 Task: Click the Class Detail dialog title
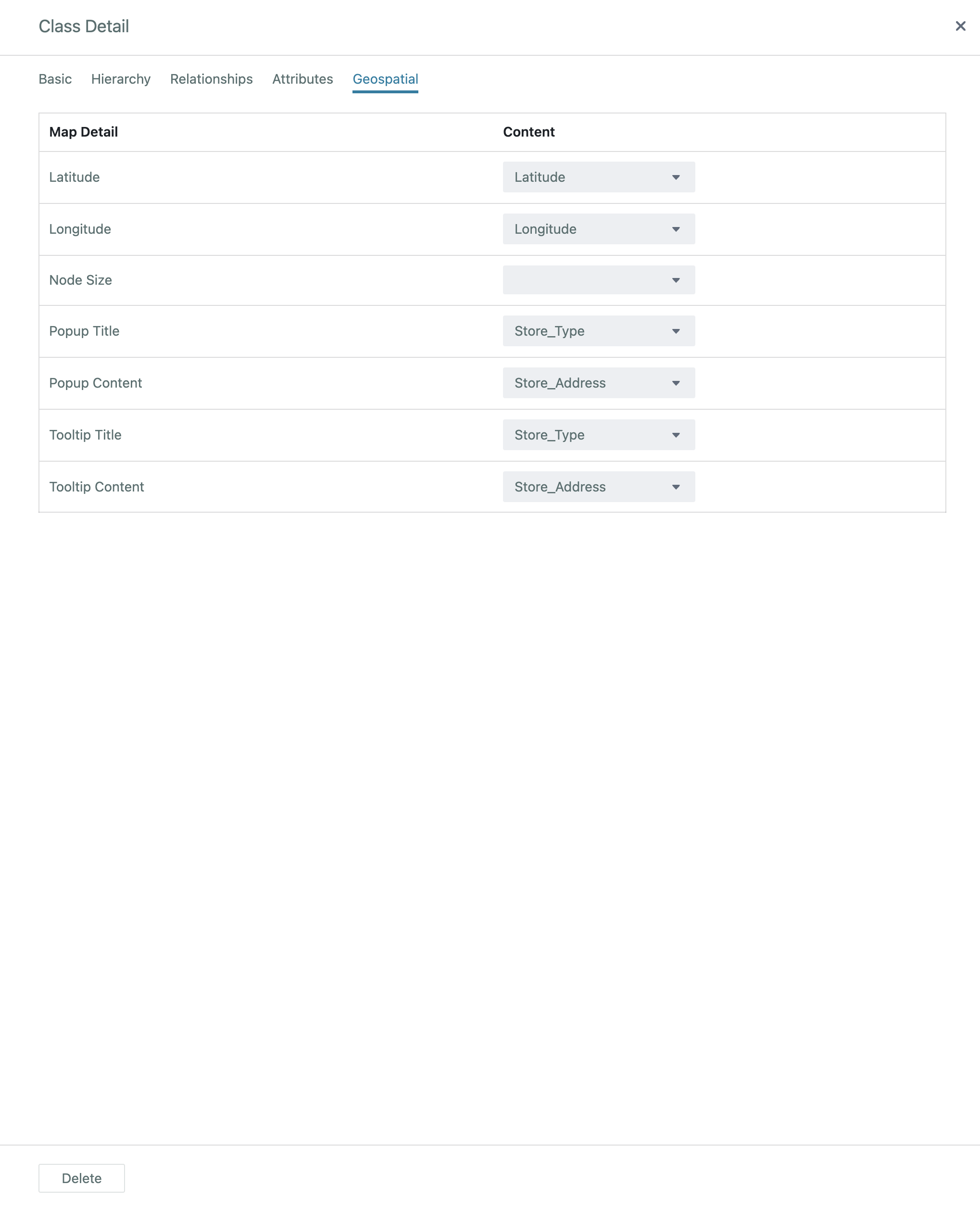(84, 26)
